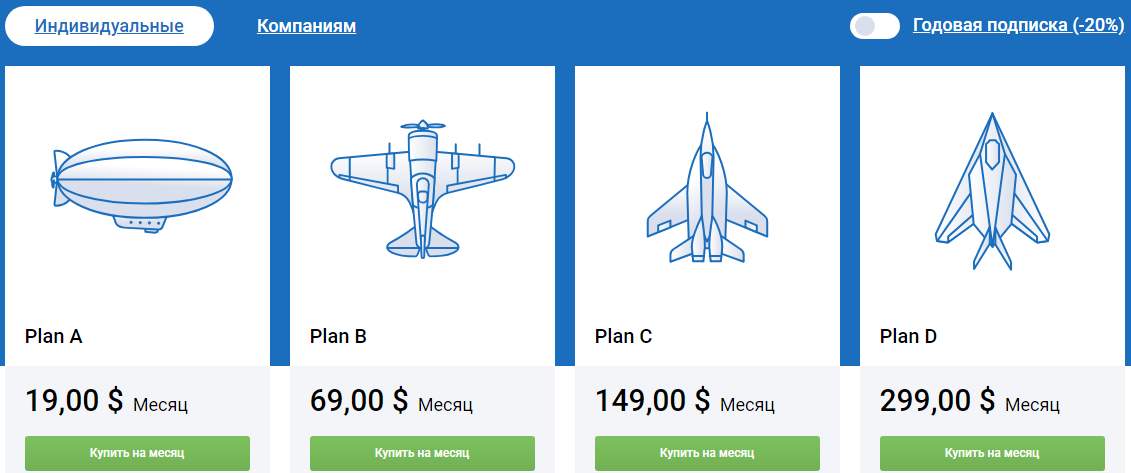This screenshot has height=473, width=1131.
Task: Click the 69,00 $ monthly price
Action: (x=359, y=400)
